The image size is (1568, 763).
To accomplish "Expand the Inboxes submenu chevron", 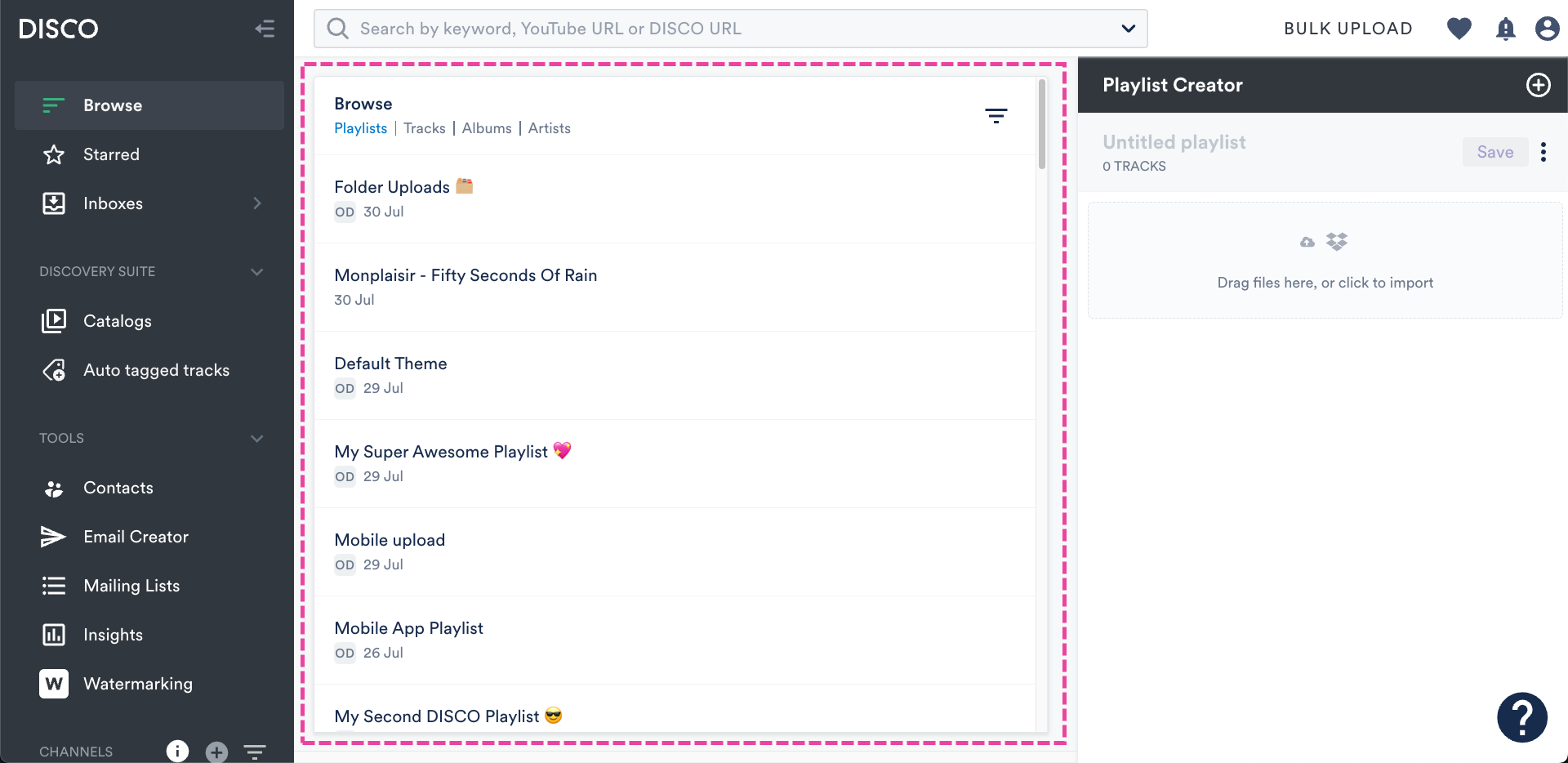I will tap(257, 203).
